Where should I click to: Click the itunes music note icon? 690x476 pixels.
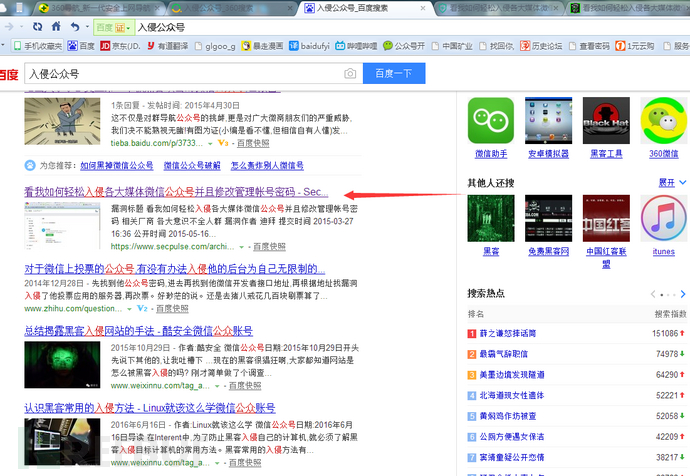tap(663, 218)
